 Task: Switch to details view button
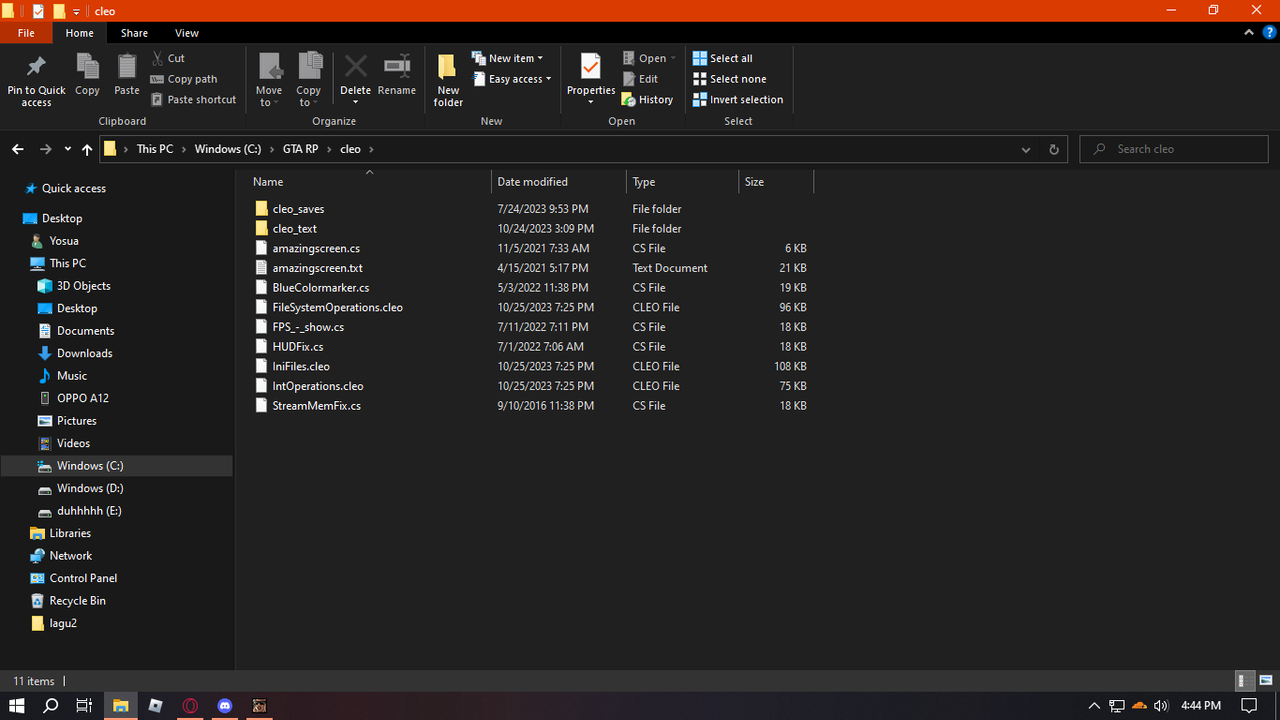[1245, 681]
